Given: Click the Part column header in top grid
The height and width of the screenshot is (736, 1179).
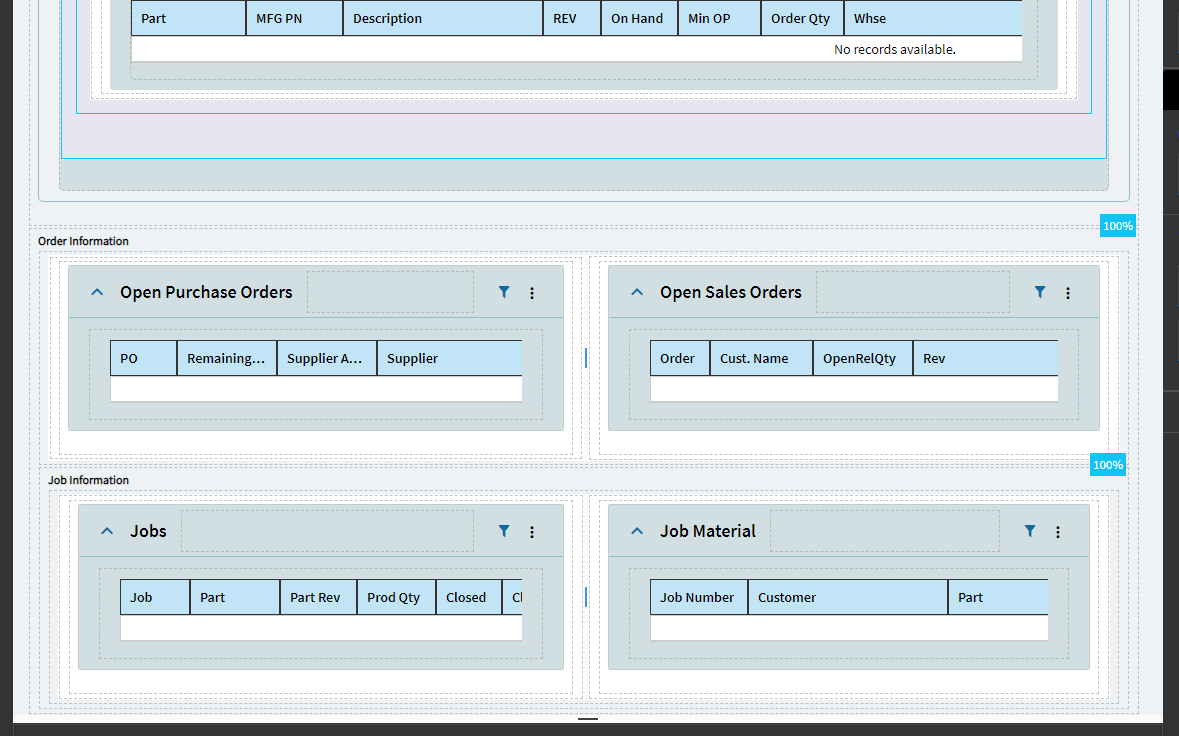Looking at the screenshot, I should 189,18.
